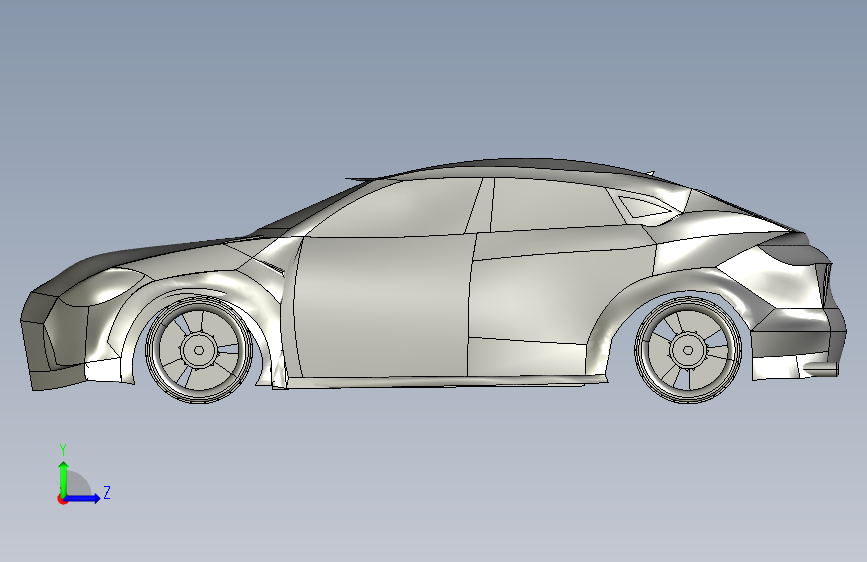Select the front wheel hub center
This screenshot has width=867, height=562.
(199, 350)
